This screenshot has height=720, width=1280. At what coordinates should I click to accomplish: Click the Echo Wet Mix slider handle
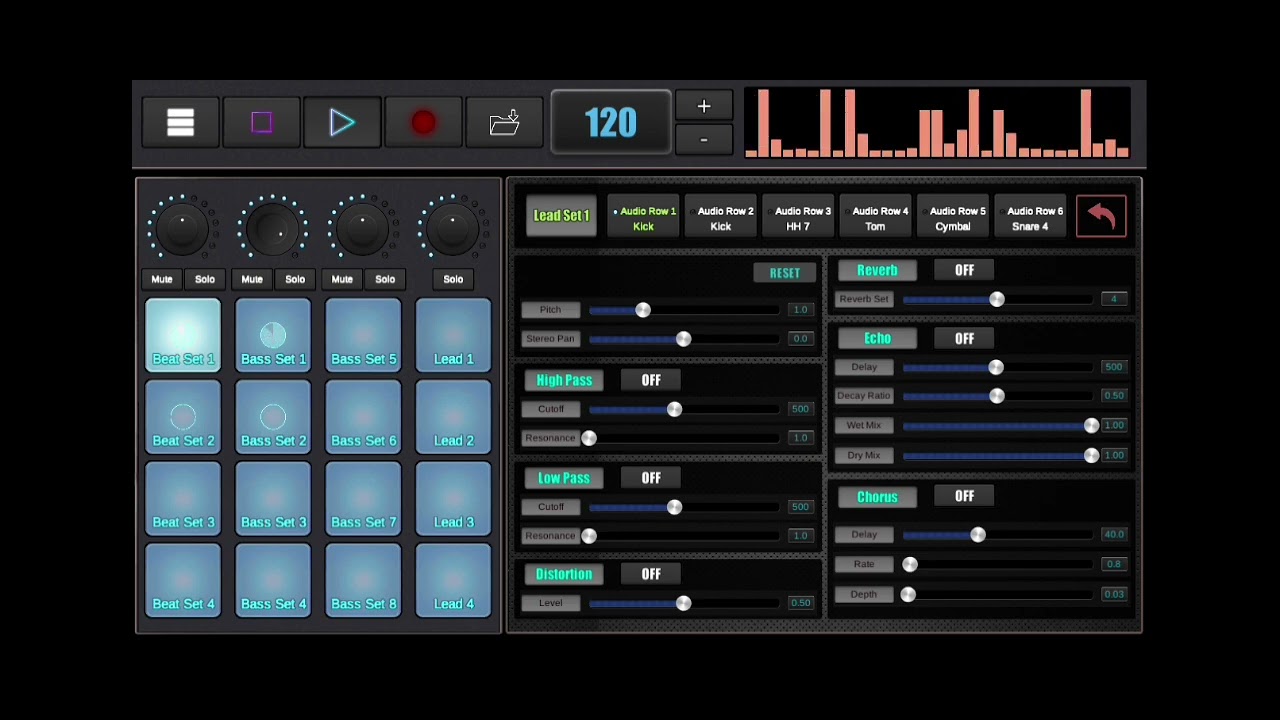[x=1091, y=425]
